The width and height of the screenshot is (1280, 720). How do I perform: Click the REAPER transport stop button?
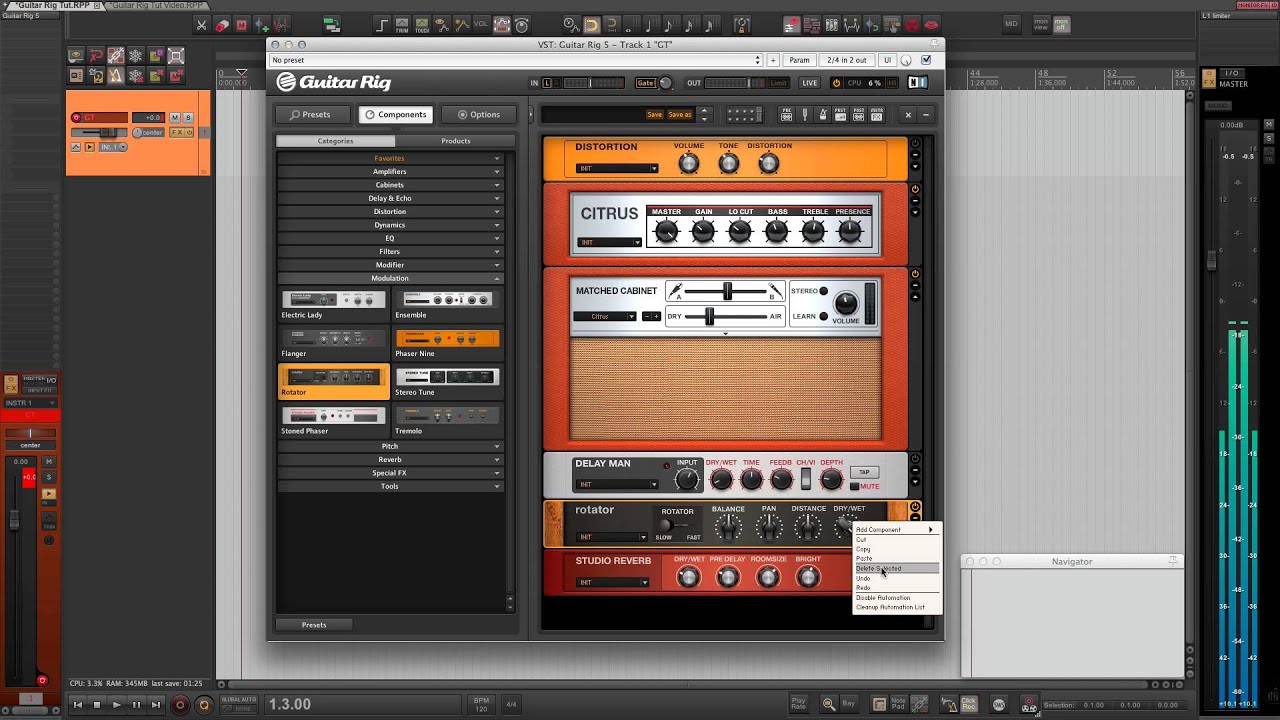coord(97,705)
